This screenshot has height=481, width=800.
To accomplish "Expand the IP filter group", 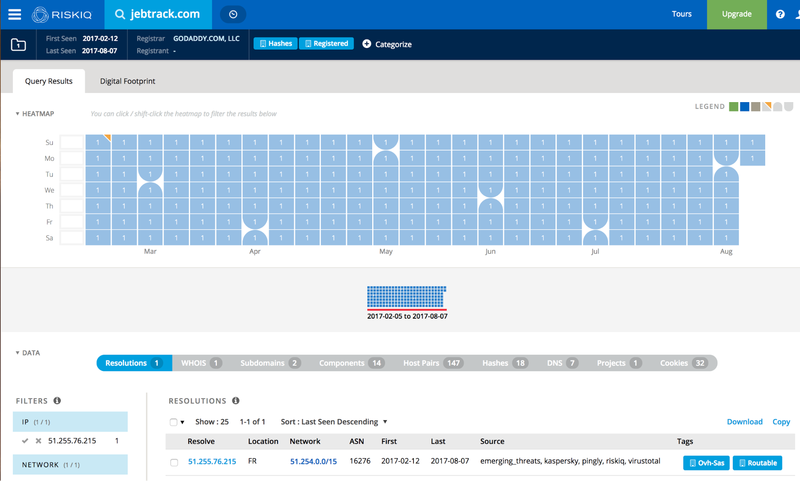I will pos(70,422).
